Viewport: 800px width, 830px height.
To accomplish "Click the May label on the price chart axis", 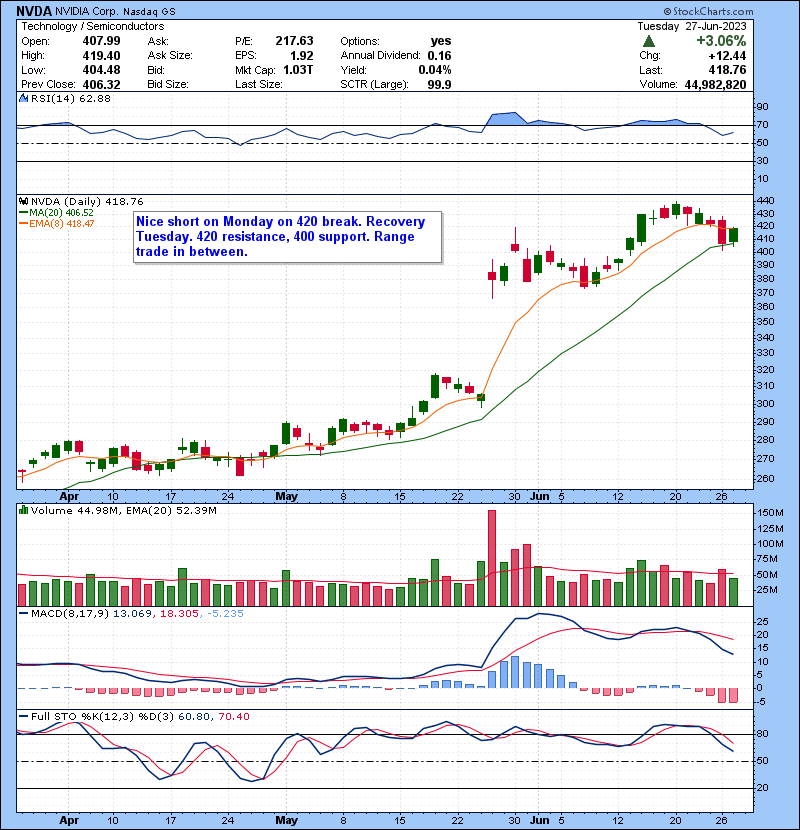I will click(x=286, y=496).
